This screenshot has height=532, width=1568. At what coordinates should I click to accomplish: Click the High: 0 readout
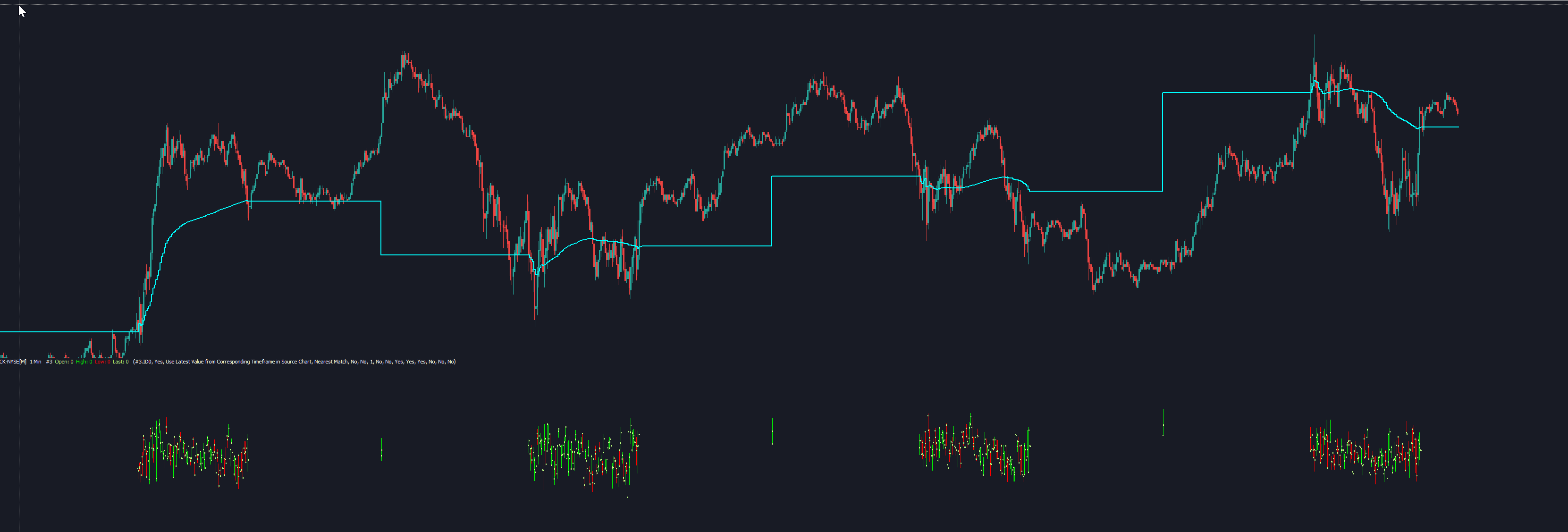point(84,362)
